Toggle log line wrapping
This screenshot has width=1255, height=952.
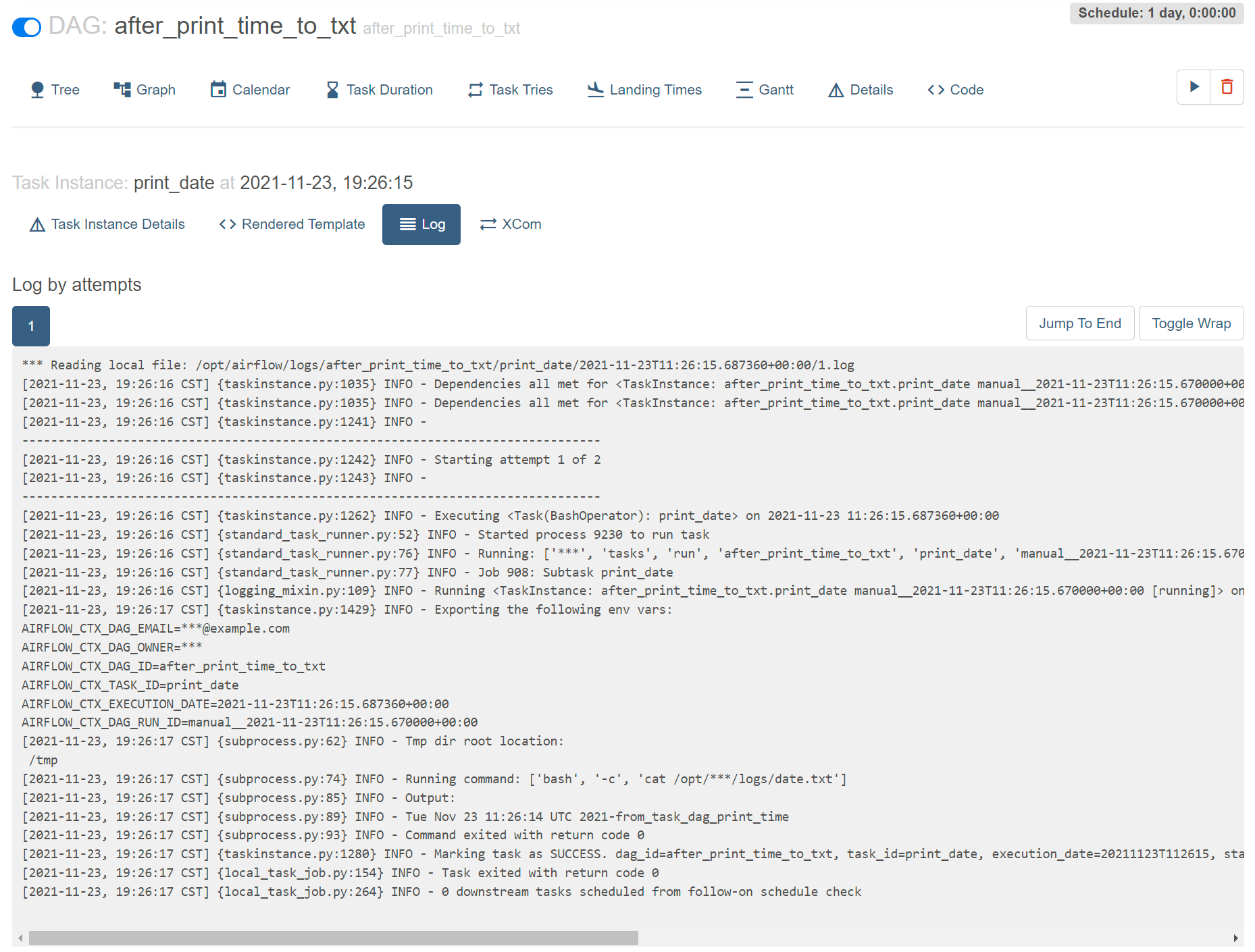(1191, 323)
